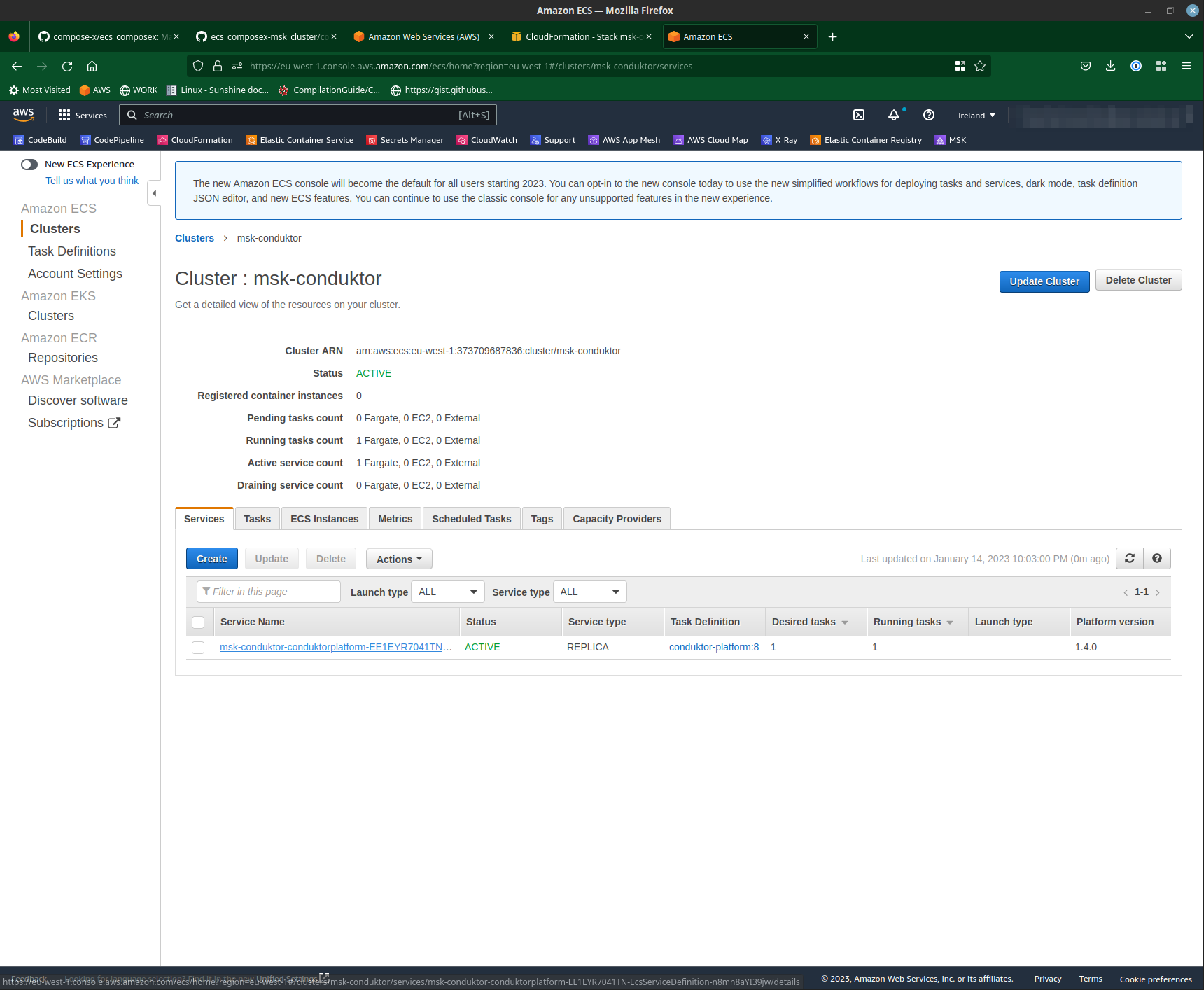
Task: Switch to ECS Instances tab
Action: tap(324, 519)
